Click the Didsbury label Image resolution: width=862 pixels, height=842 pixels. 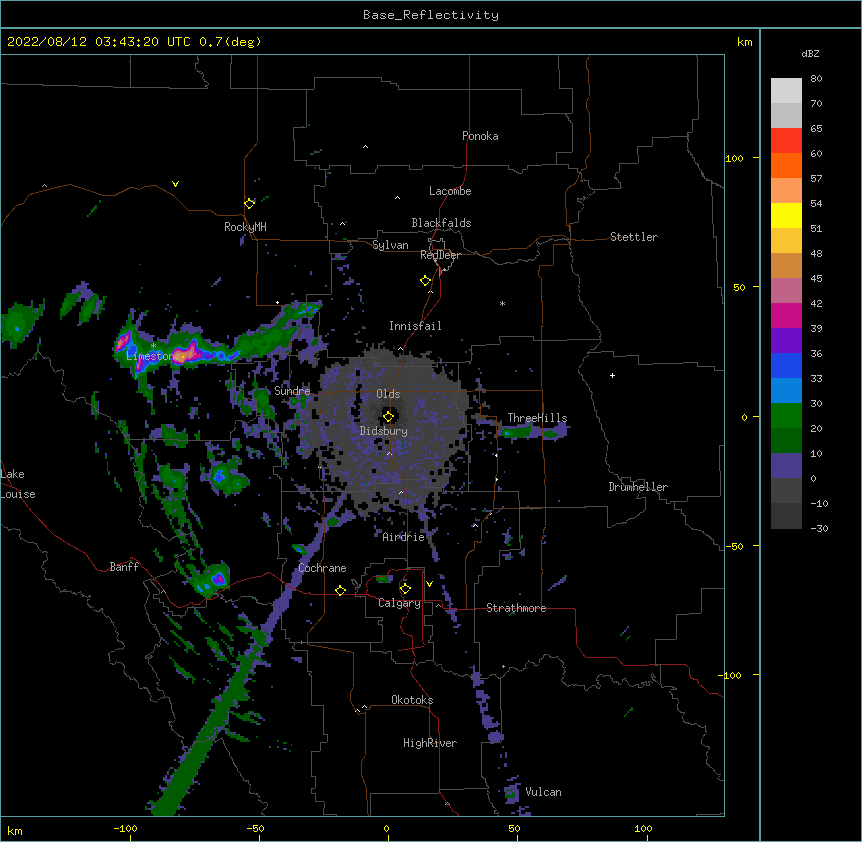point(384,431)
